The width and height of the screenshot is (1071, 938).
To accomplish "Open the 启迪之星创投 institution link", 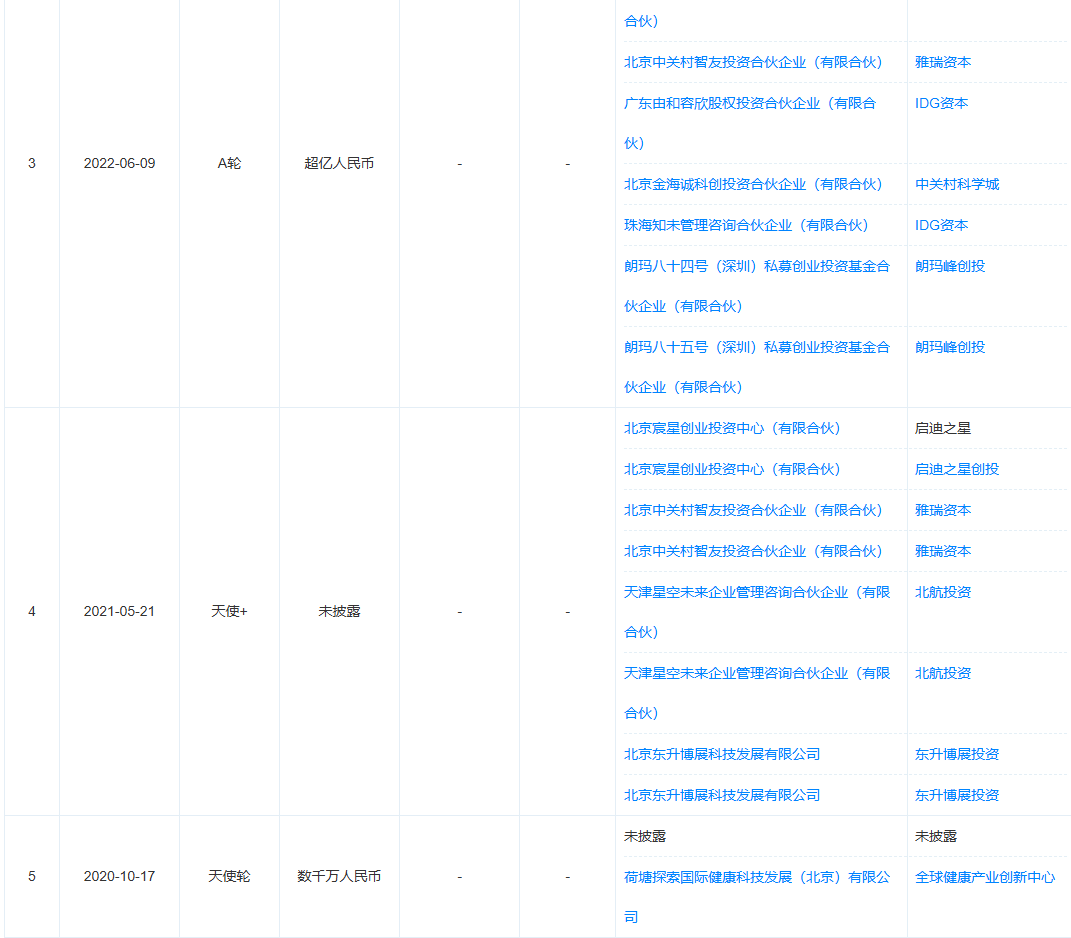I will [957, 469].
